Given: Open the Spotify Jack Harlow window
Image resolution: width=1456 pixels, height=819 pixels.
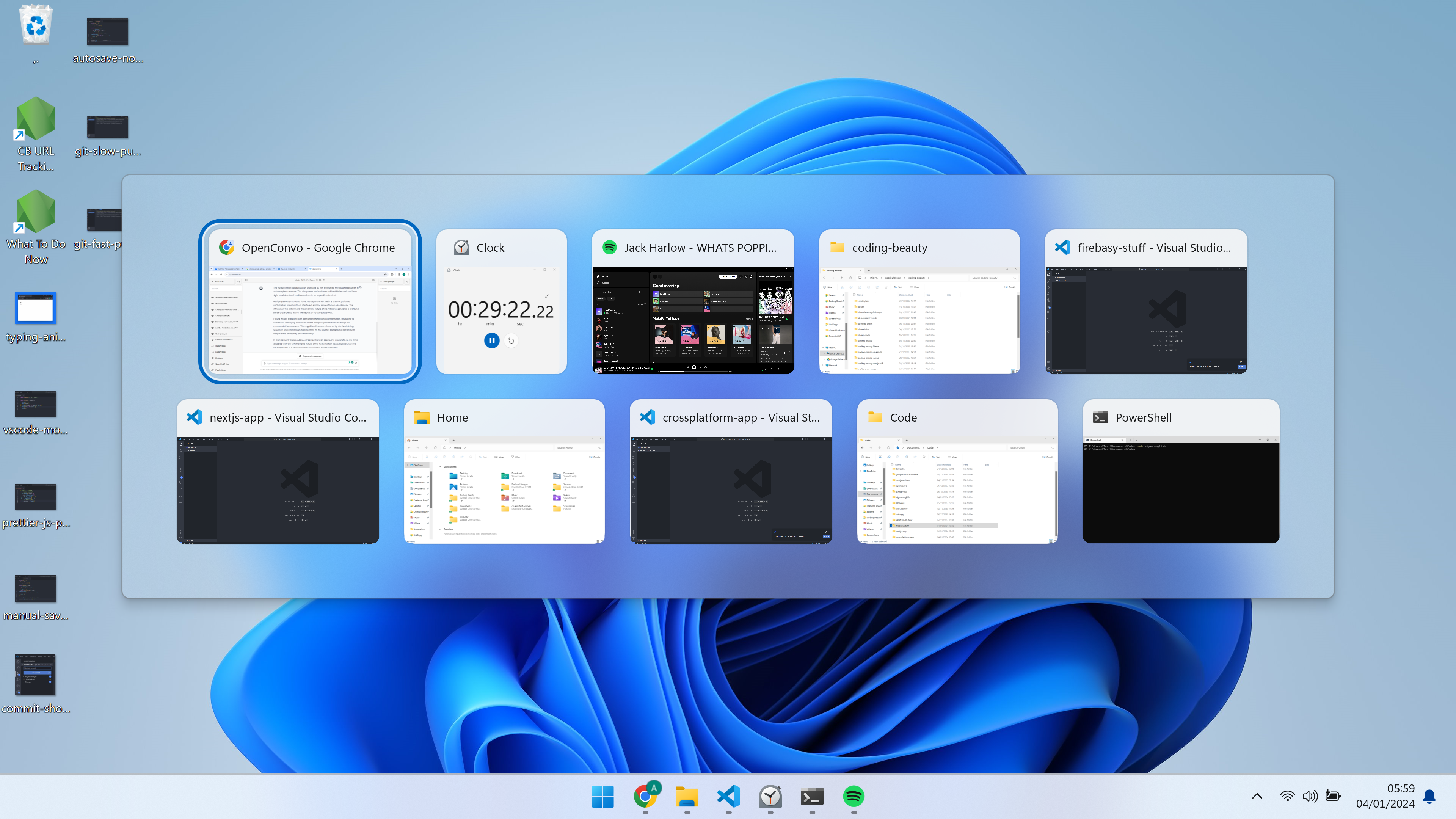Looking at the screenshot, I should coord(692,301).
